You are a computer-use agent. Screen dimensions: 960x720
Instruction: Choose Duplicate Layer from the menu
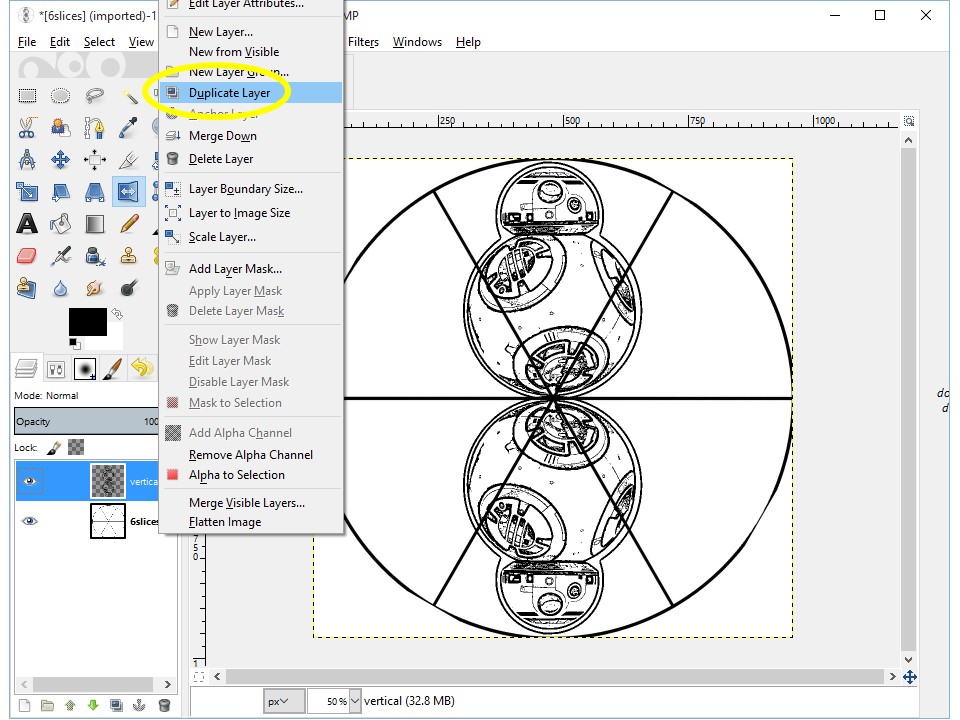click(x=251, y=92)
